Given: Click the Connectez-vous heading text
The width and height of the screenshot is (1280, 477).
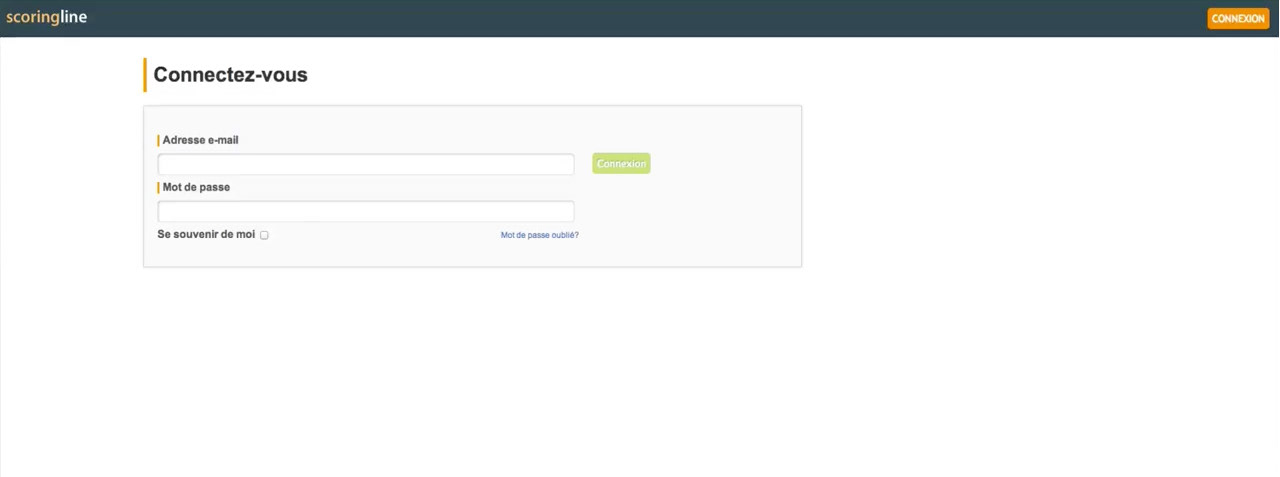Looking at the screenshot, I should click(x=230, y=75).
